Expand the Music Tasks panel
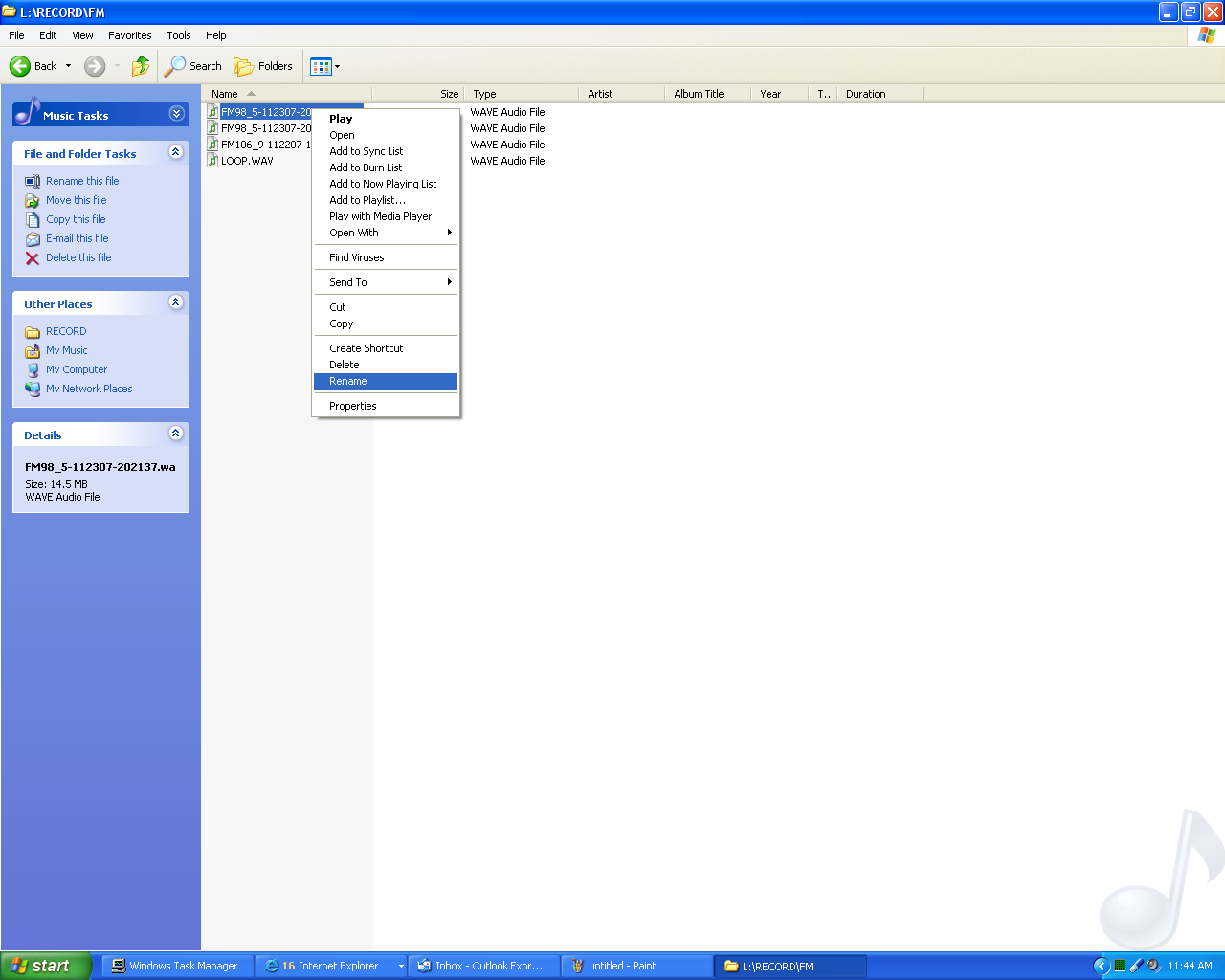 [x=176, y=114]
